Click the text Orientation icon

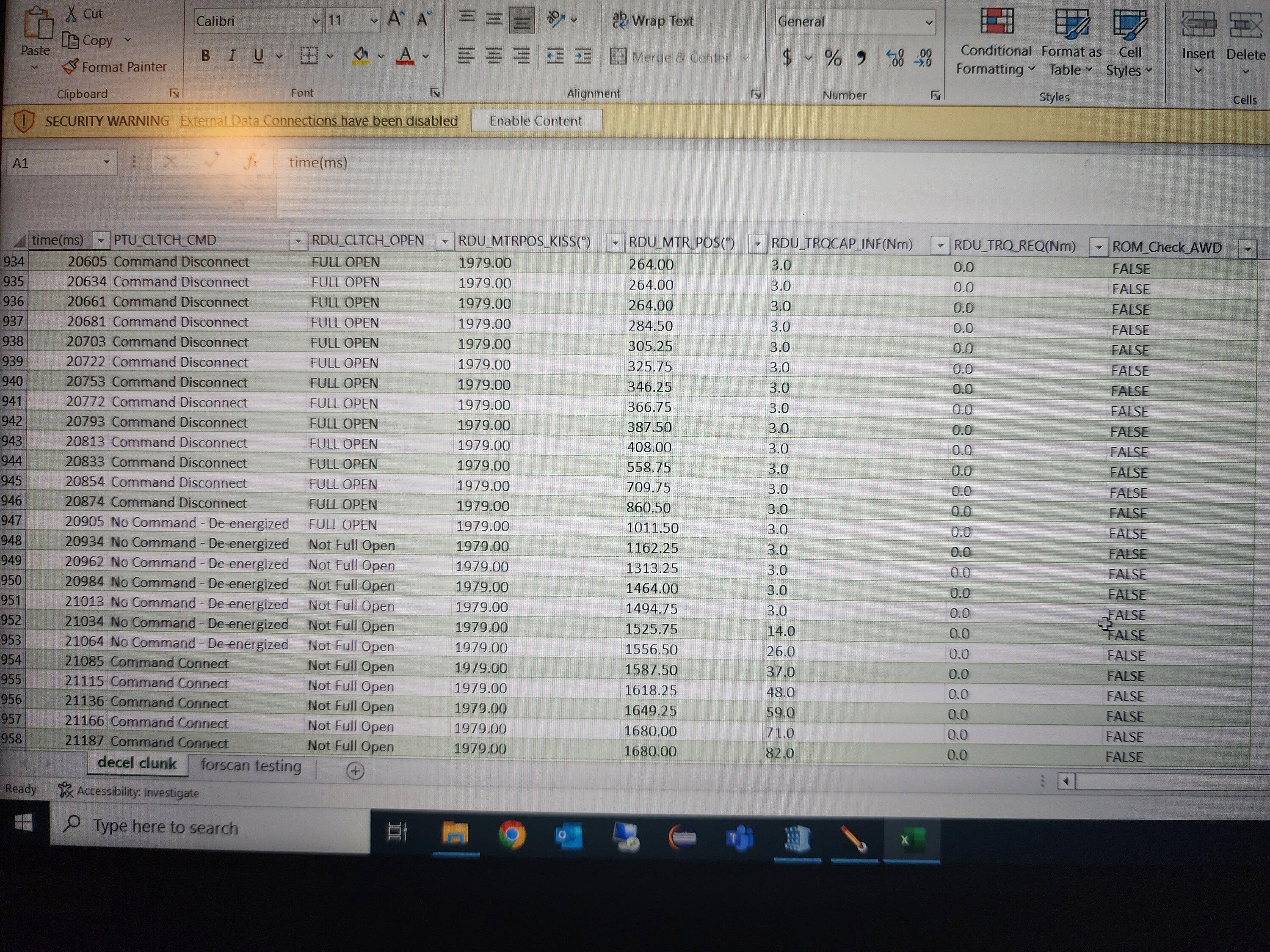[556, 19]
